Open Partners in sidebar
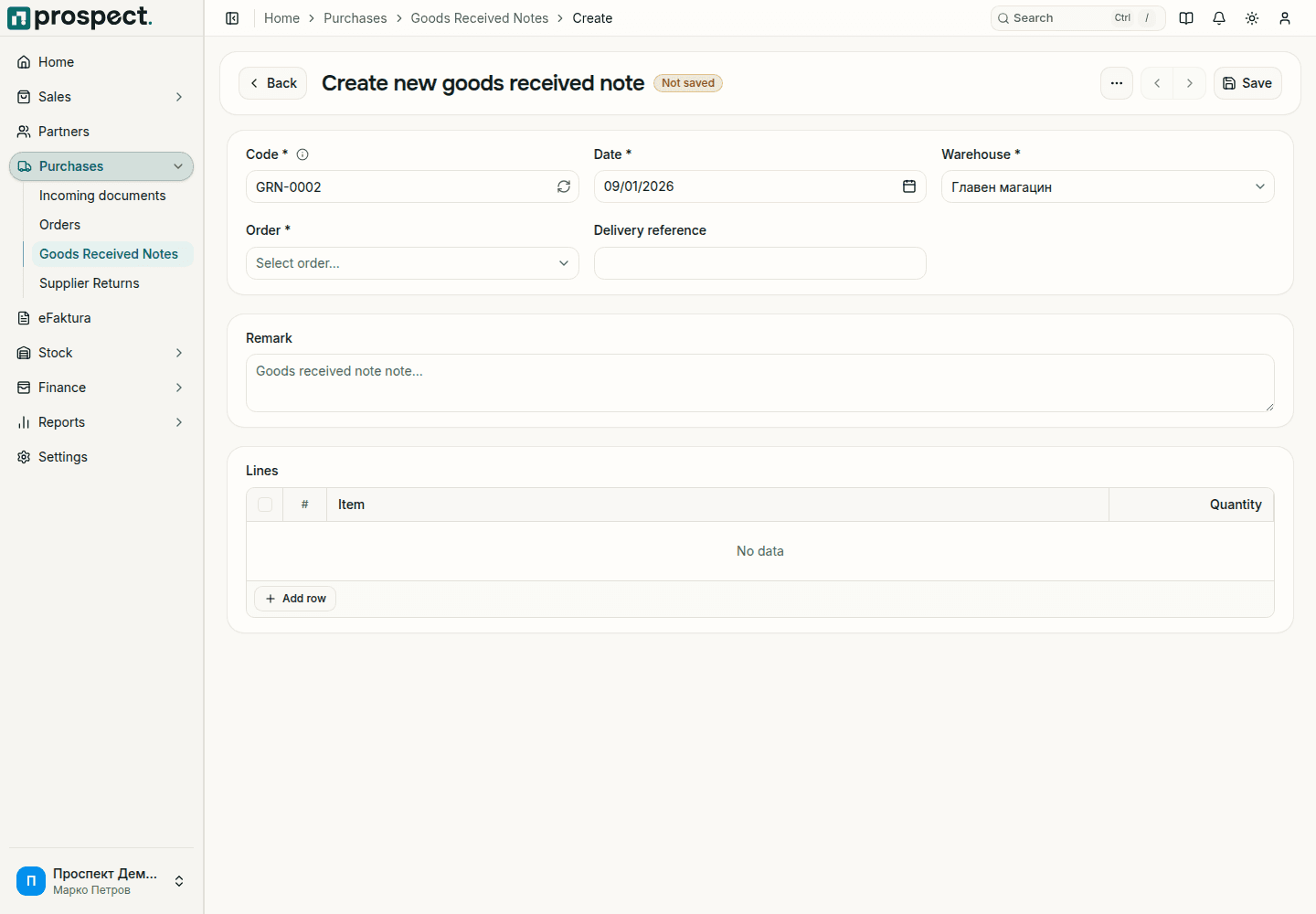The height and width of the screenshot is (914, 1316). [101, 132]
